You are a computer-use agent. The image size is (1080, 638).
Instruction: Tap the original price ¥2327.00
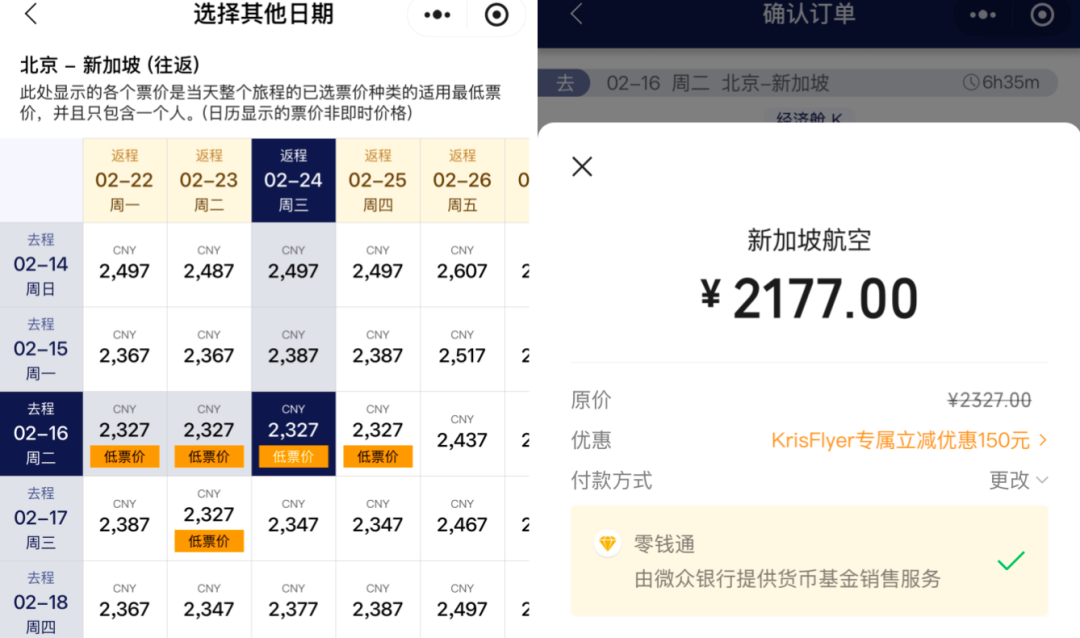point(989,400)
